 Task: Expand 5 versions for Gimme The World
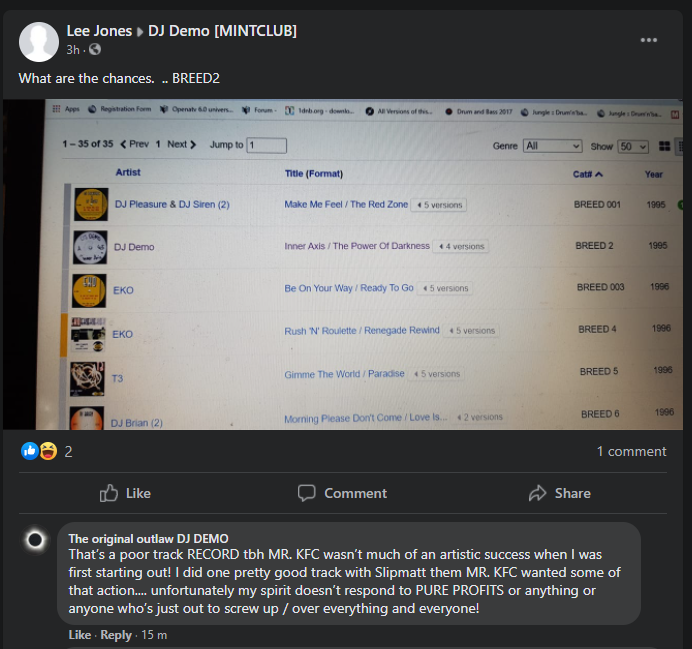click(x=436, y=374)
